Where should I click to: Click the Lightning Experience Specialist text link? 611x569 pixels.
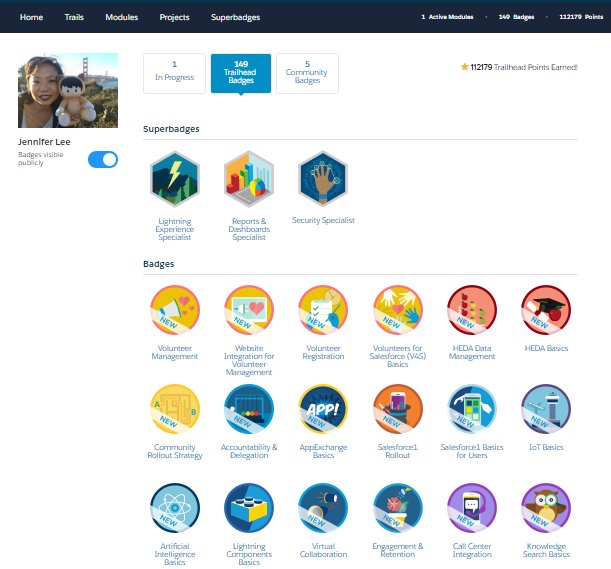tap(175, 229)
